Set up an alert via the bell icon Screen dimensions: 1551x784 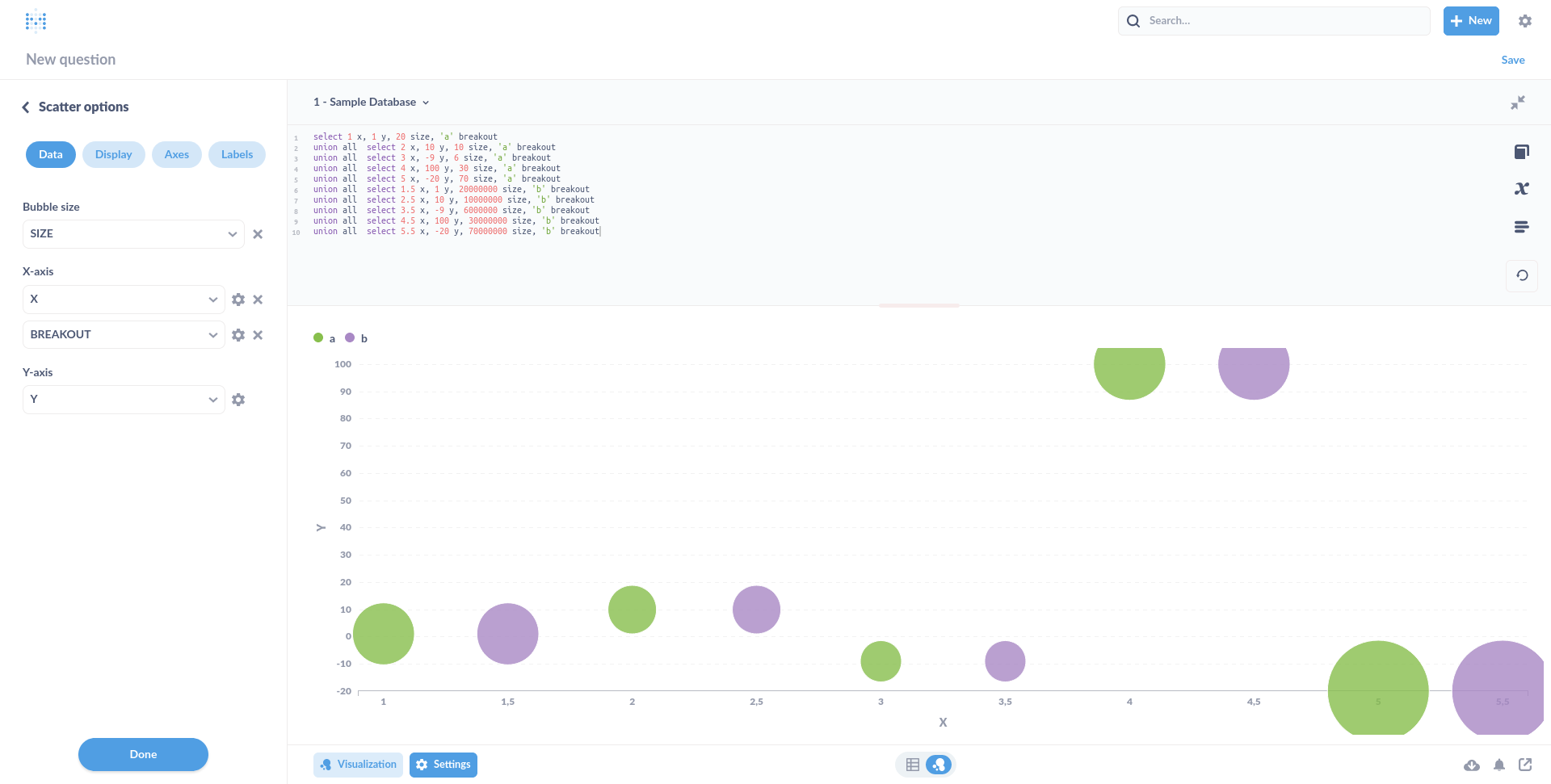1499,765
